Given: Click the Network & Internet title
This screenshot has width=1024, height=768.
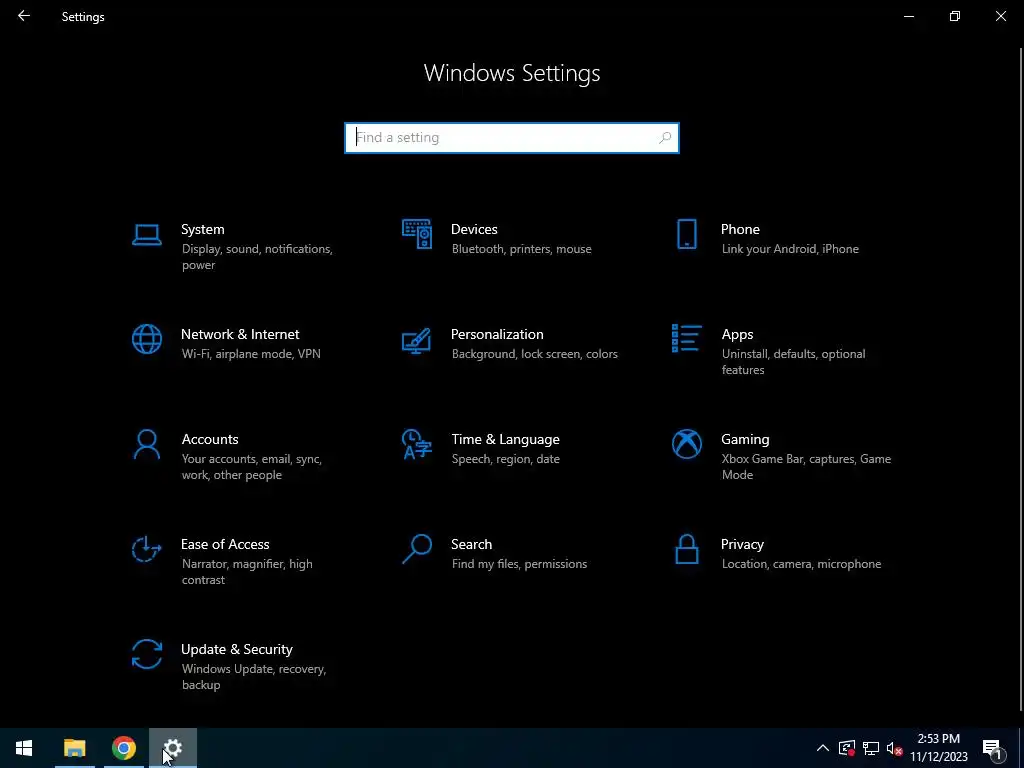Looking at the screenshot, I should pos(240,334).
